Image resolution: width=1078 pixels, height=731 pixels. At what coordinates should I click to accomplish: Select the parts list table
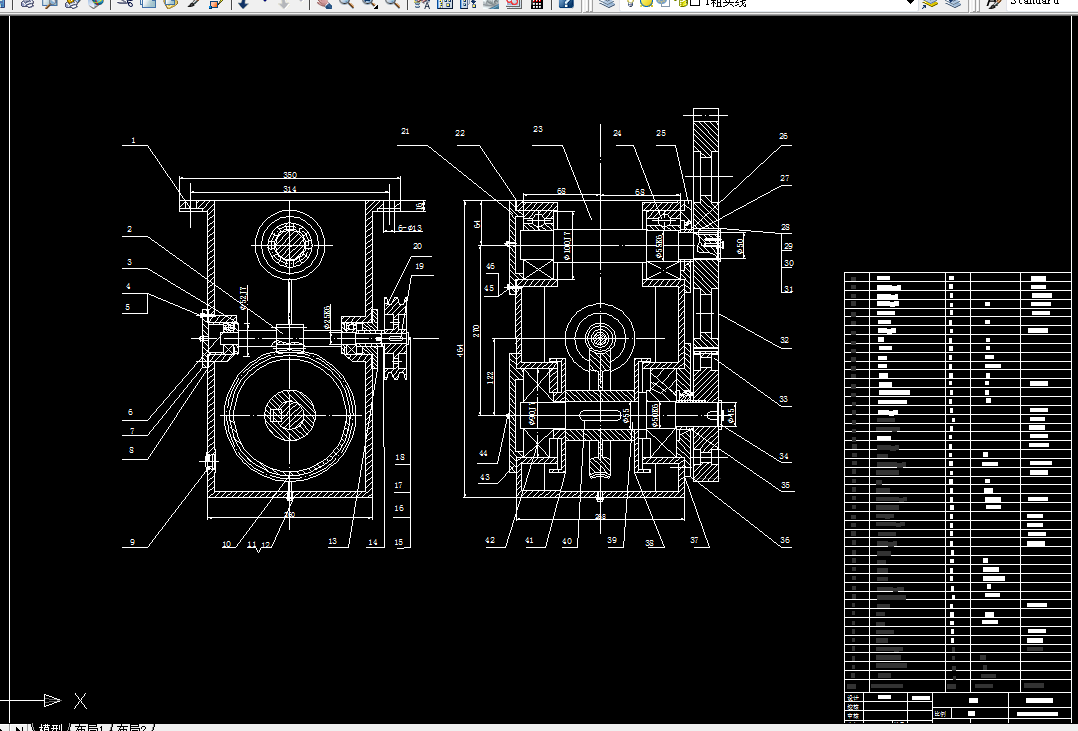(958, 483)
